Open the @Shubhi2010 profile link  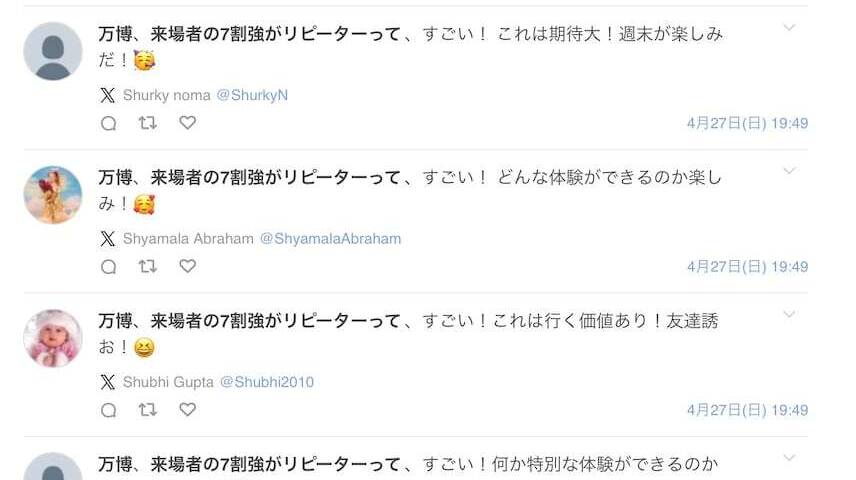[x=267, y=382]
